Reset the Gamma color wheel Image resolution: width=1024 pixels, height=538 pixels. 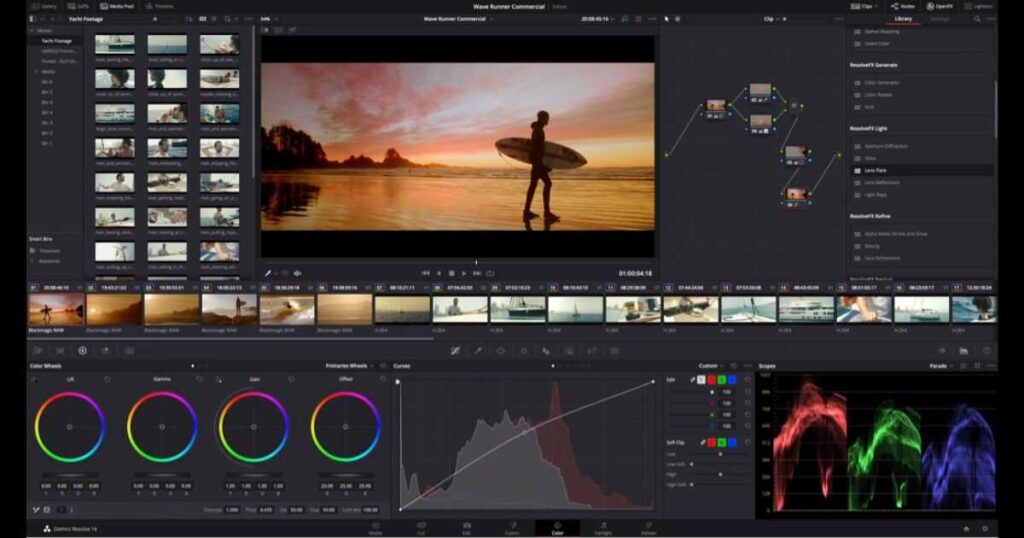tap(199, 379)
